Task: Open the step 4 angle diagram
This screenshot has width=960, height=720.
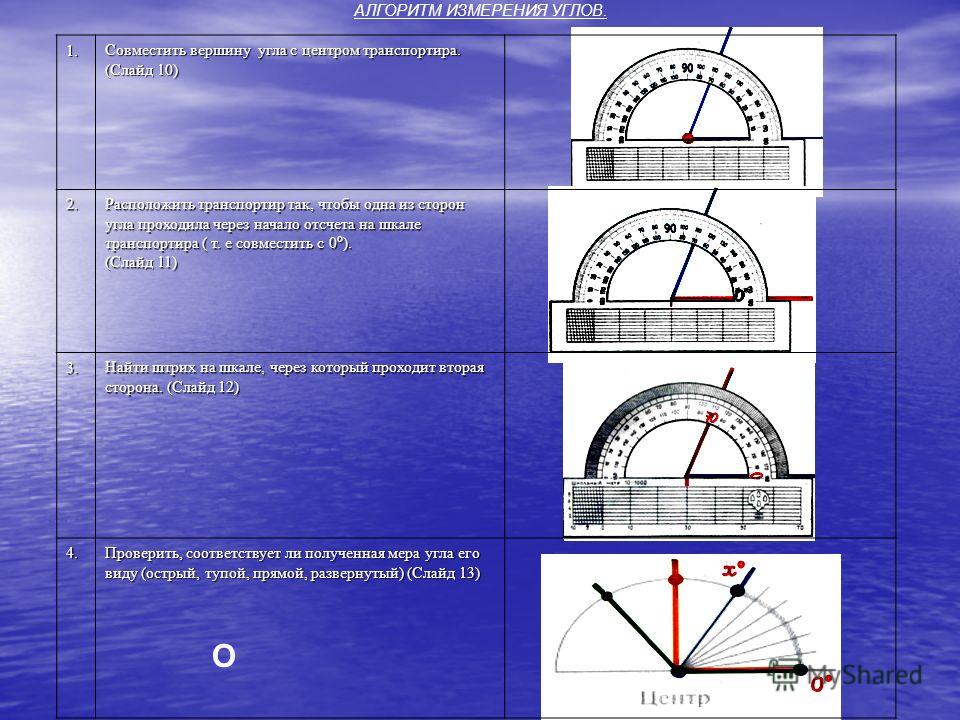Action: pos(691,637)
